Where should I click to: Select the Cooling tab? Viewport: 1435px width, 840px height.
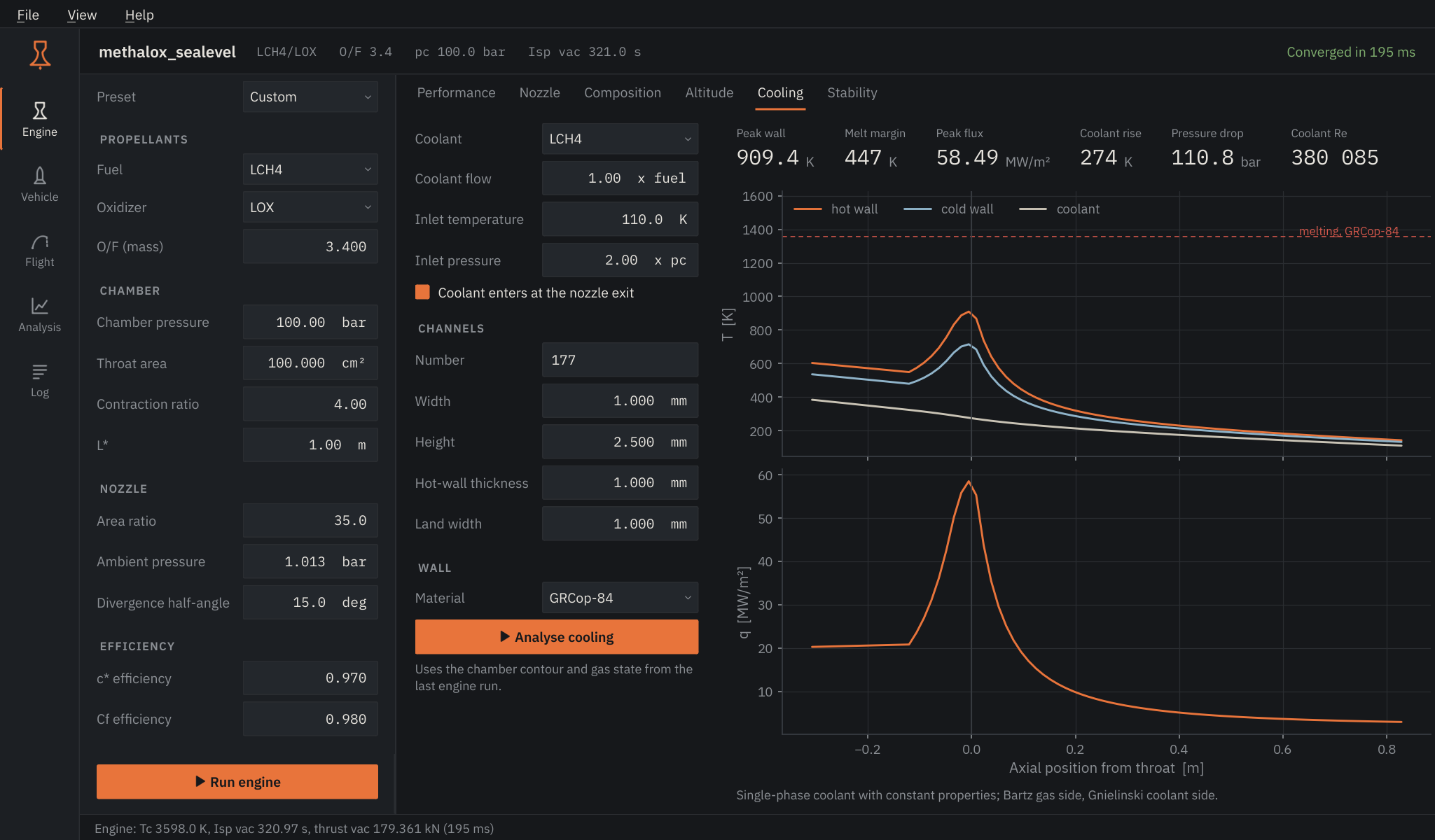coord(780,92)
